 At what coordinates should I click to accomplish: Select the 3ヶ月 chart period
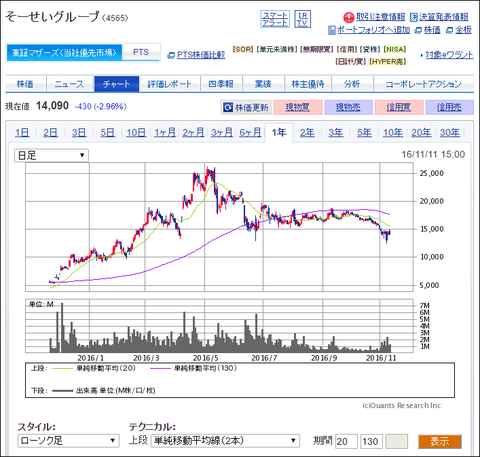click(222, 133)
